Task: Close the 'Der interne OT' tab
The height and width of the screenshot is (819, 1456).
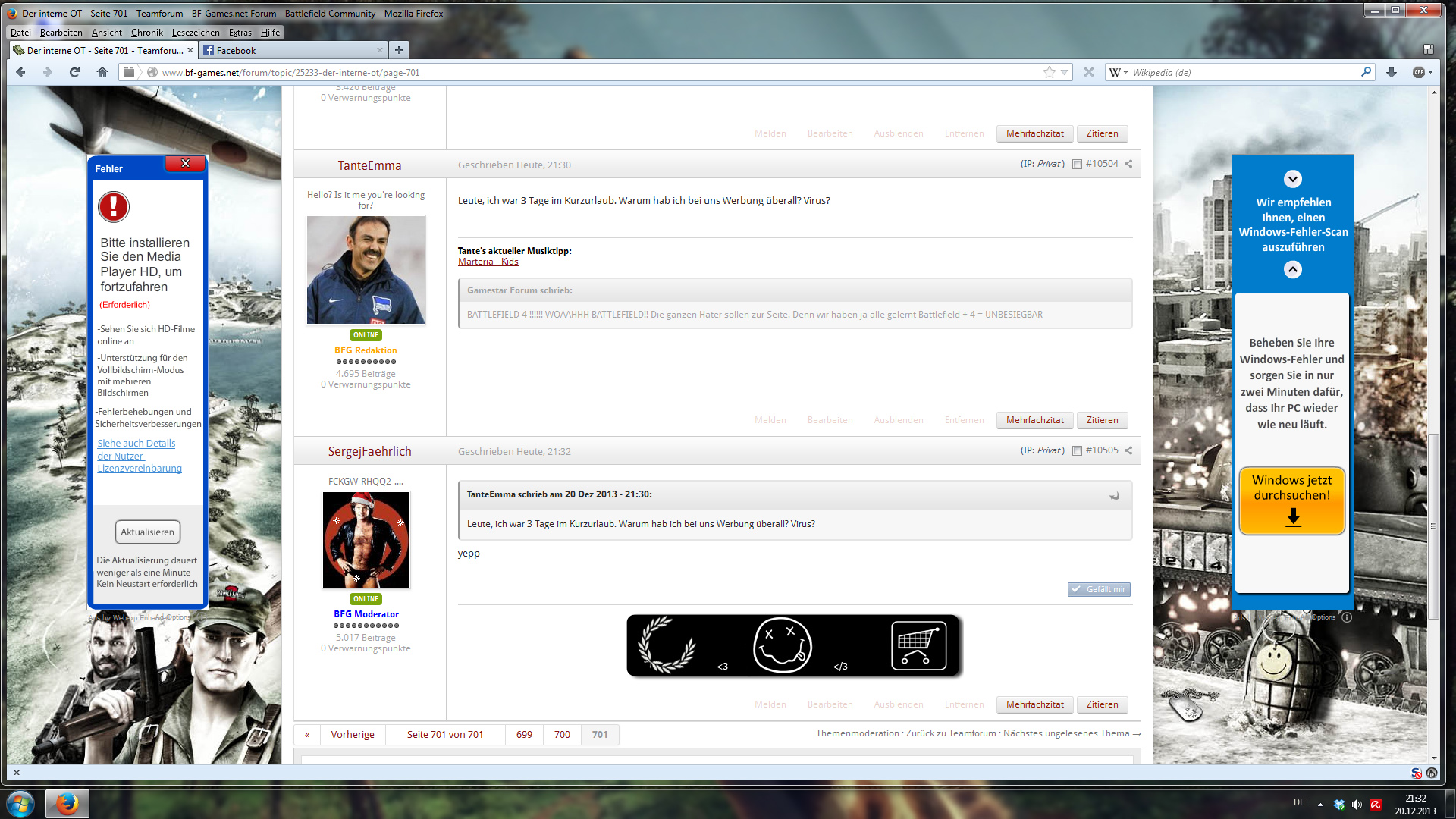Action: pyautogui.click(x=190, y=50)
